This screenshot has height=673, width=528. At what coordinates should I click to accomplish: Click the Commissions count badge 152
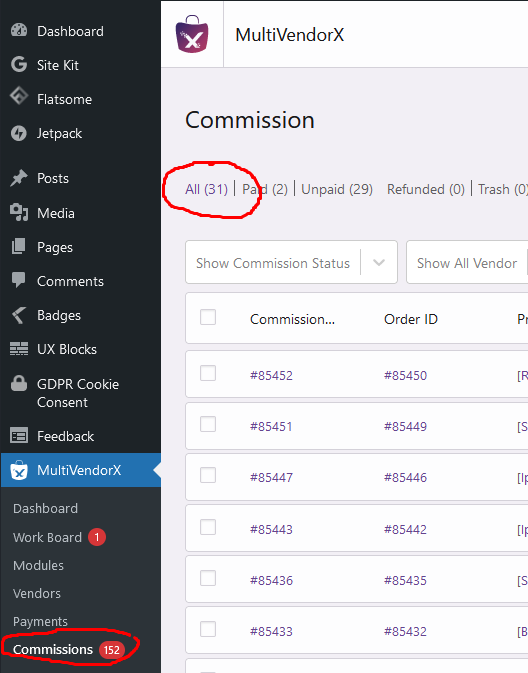(112, 650)
